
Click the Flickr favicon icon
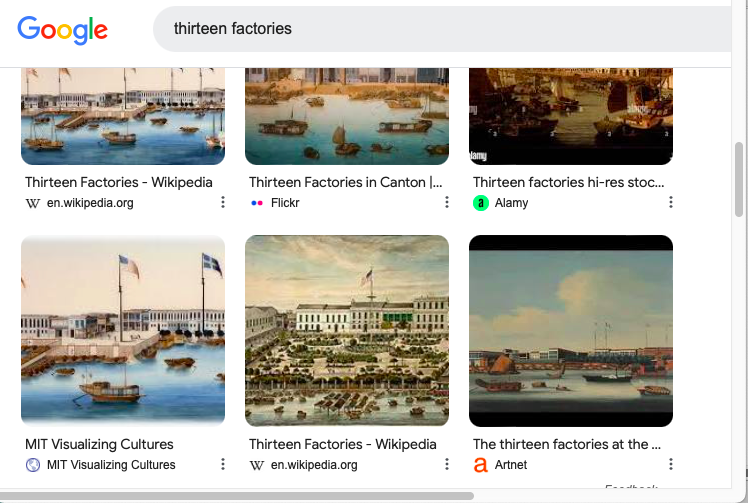257,203
